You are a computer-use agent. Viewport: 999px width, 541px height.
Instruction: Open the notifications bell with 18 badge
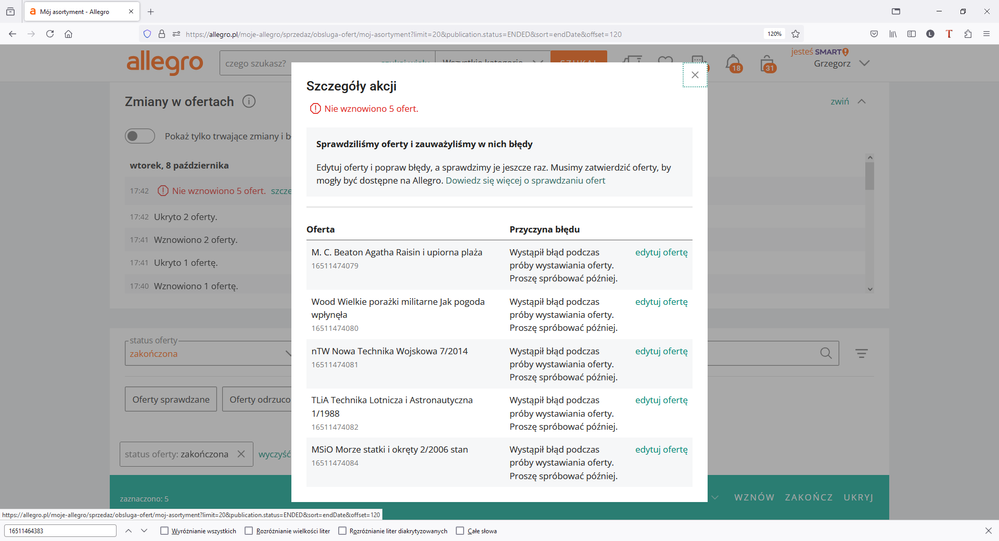tap(733, 63)
